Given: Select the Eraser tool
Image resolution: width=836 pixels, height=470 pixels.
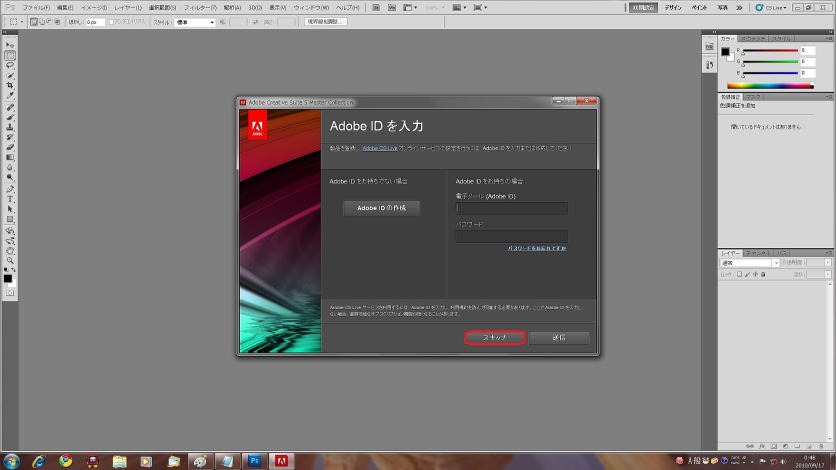Looking at the screenshot, I should click(10, 148).
